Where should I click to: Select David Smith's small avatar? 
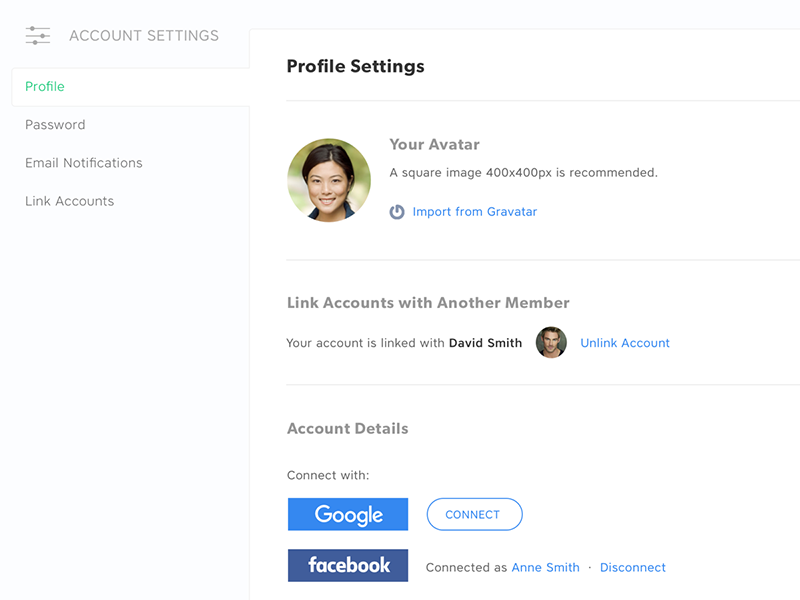point(551,343)
